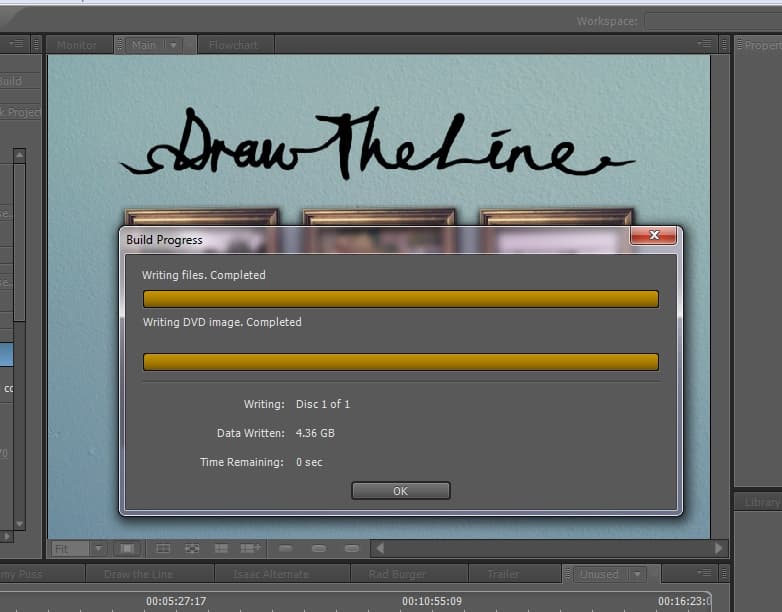Click OK in Build Progress dialog
782x612 pixels.
tap(400, 491)
